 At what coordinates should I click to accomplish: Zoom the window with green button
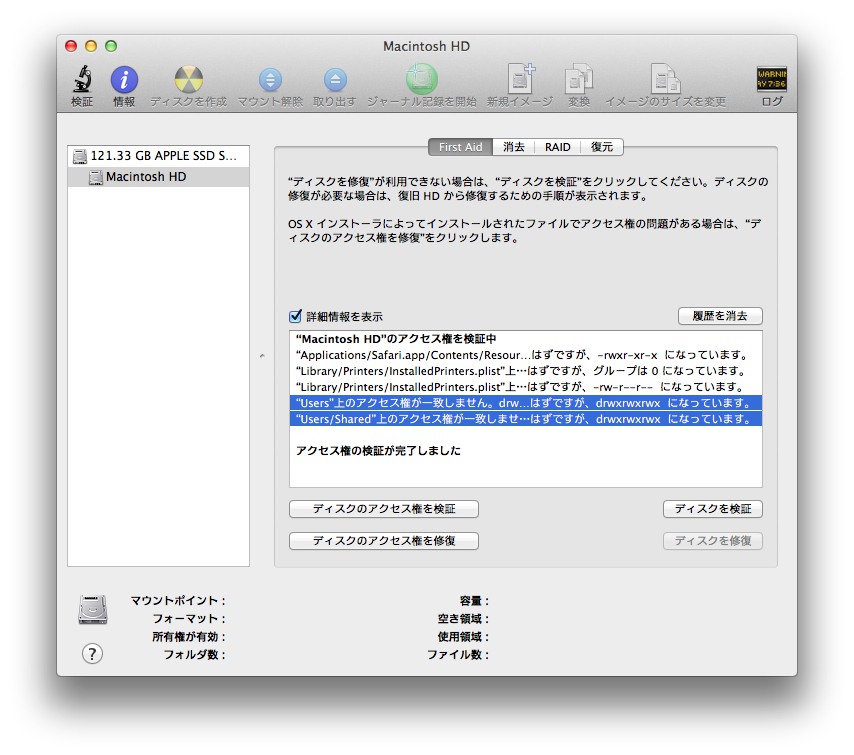pyautogui.click(x=111, y=46)
